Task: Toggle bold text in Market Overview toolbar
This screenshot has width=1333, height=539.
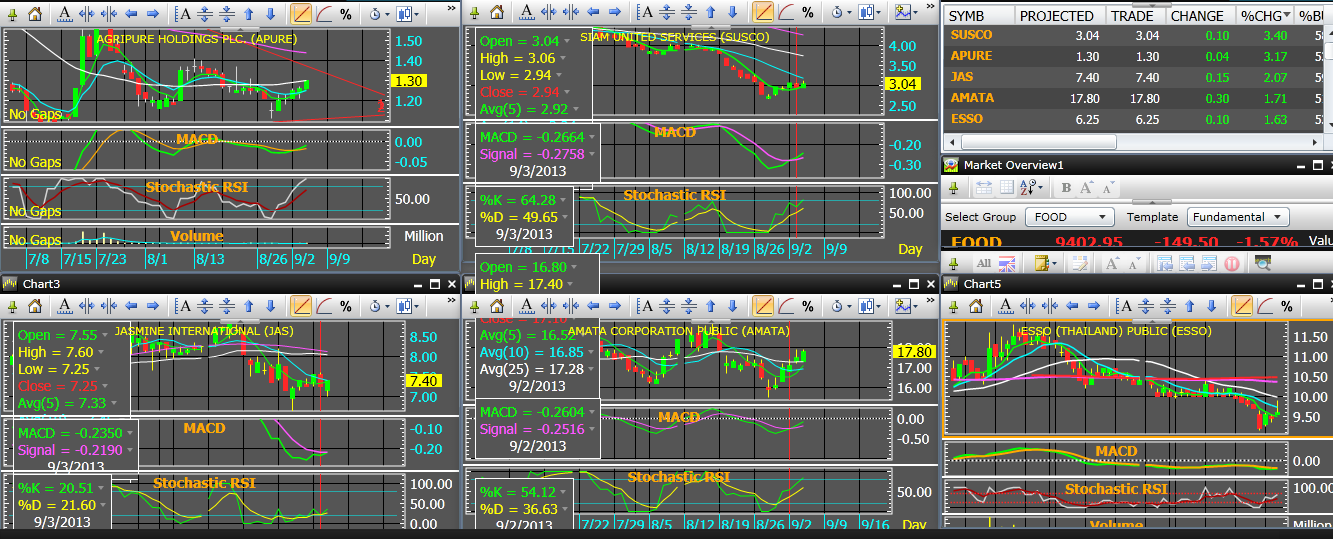Action: click(1066, 188)
